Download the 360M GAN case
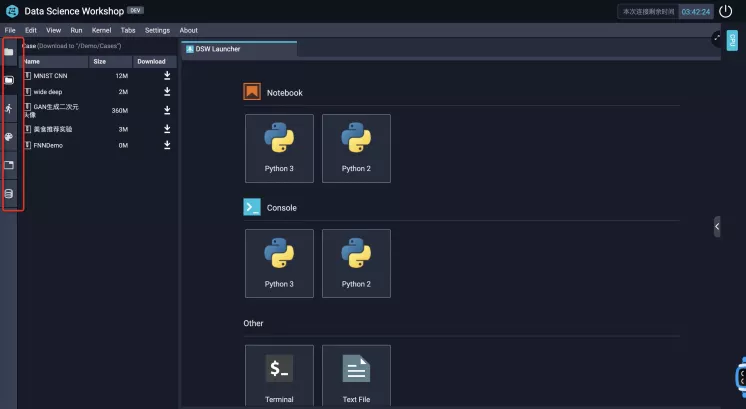 (x=167, y=110)
